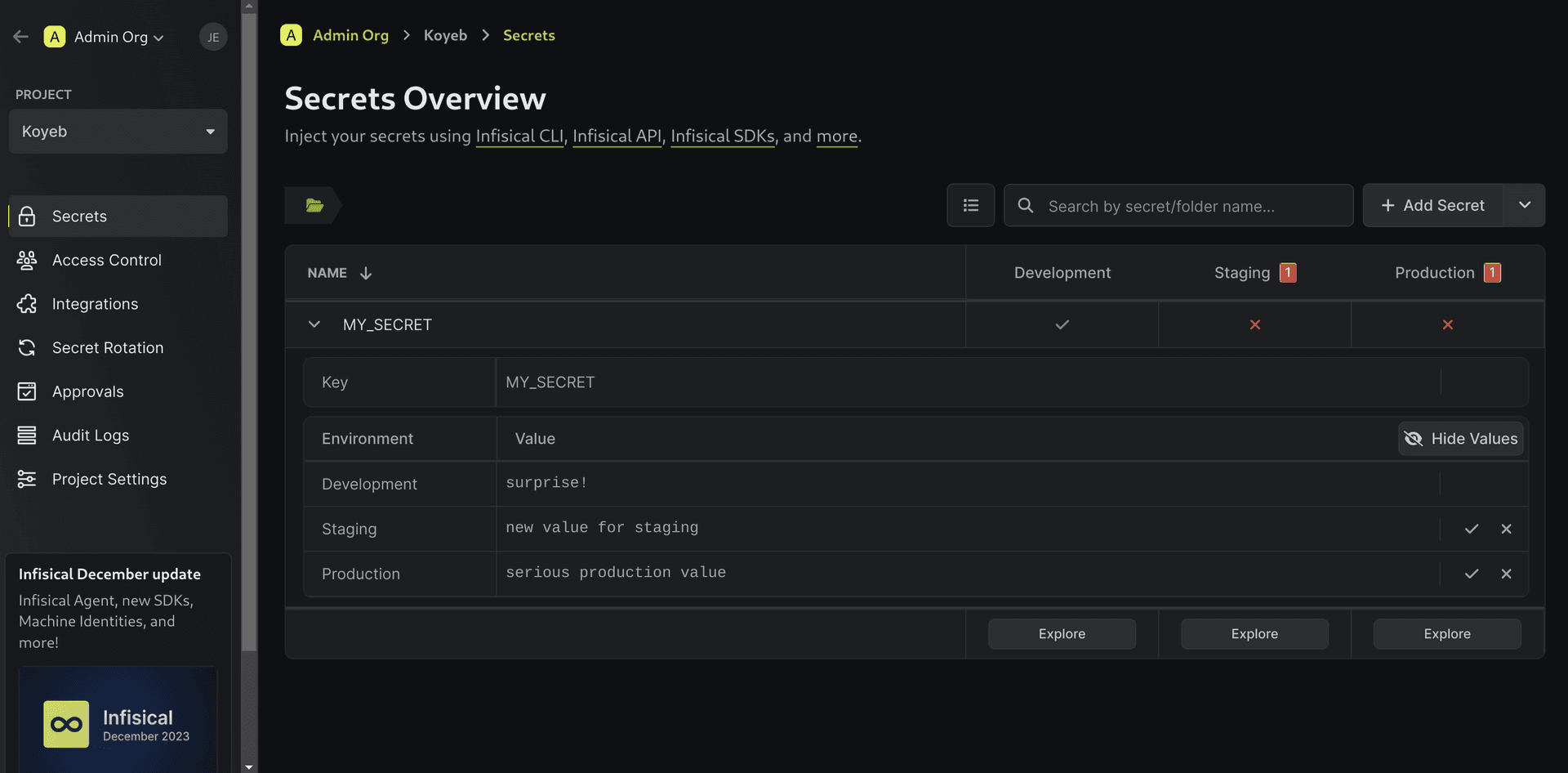Save the Production value with the checkmark

pyautogui.click(x=1471, y=574)
